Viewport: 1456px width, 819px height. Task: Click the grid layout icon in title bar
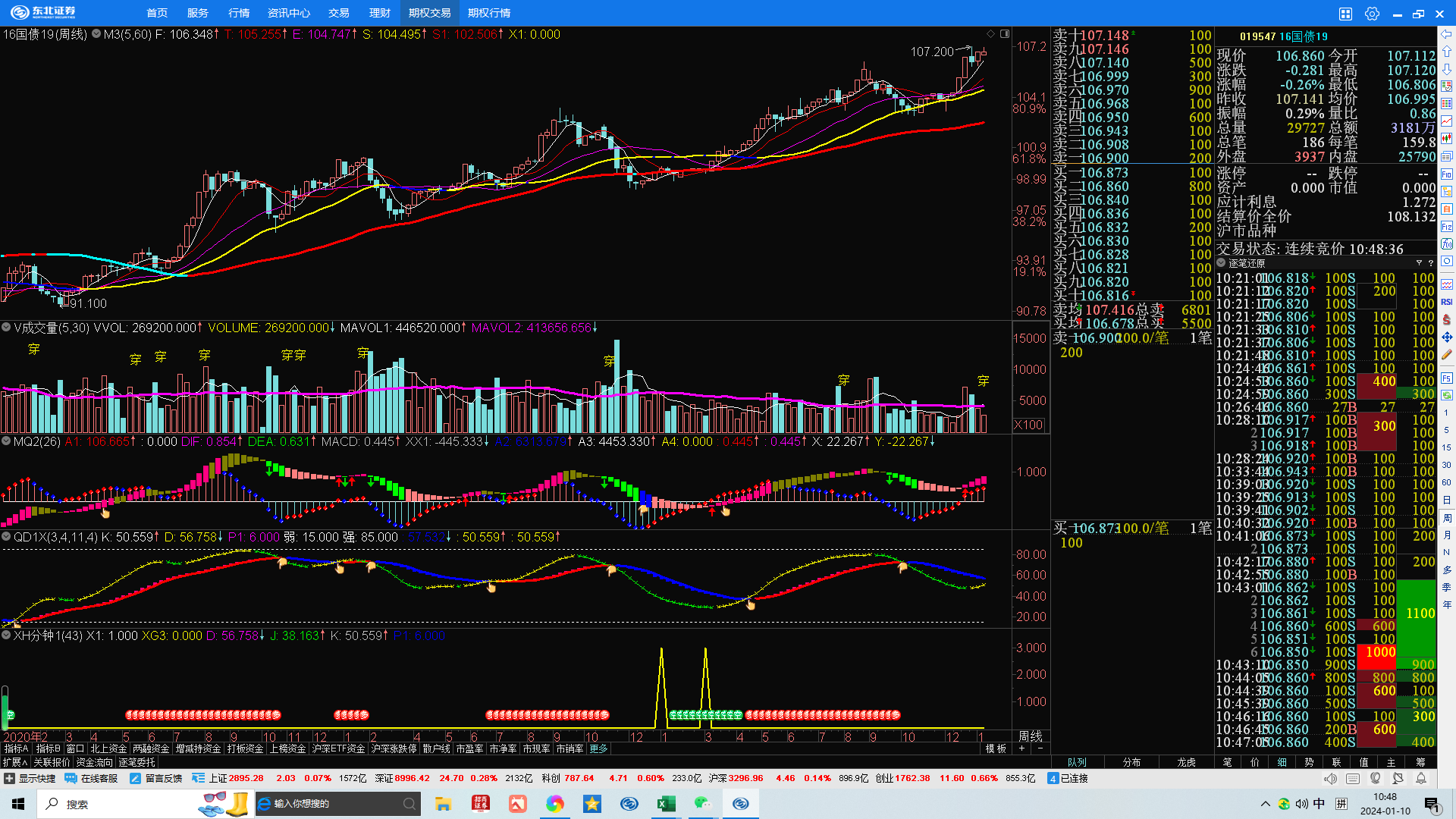[1345, 14]
